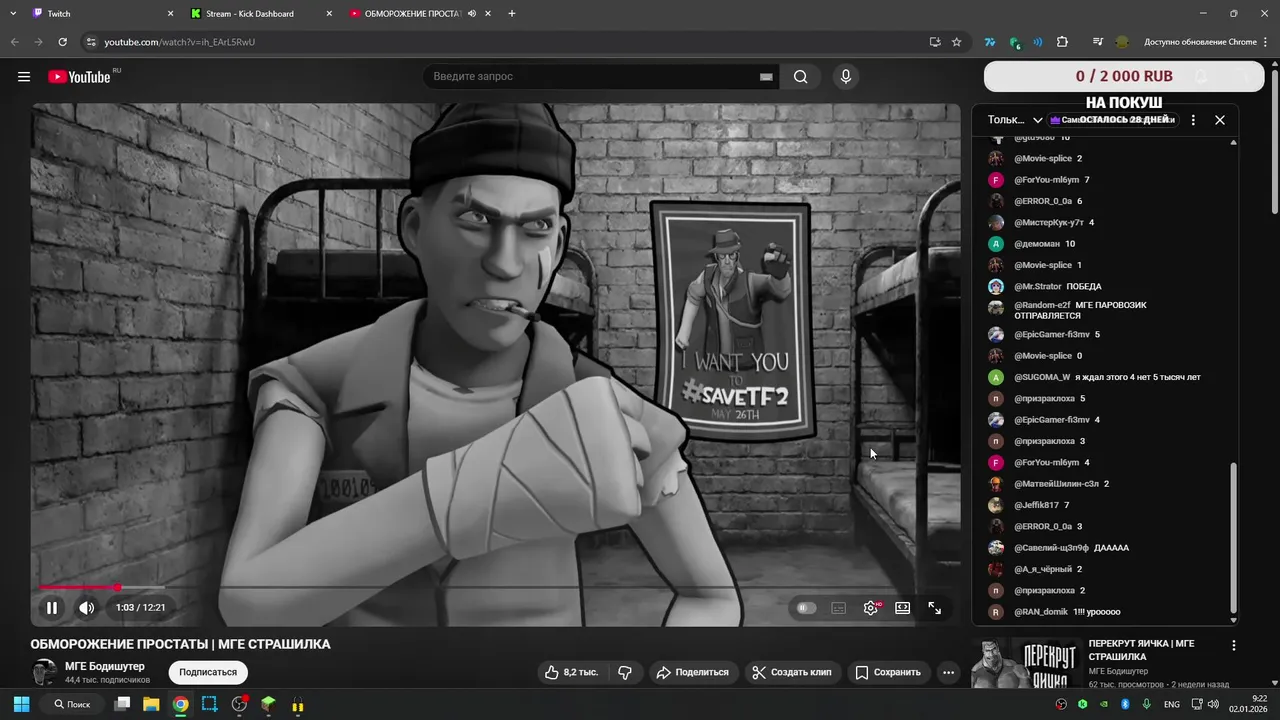Screen dimensions: 1280x720
Task: Click the Доступно обновление Chrome button
Action: point(1200,42)
